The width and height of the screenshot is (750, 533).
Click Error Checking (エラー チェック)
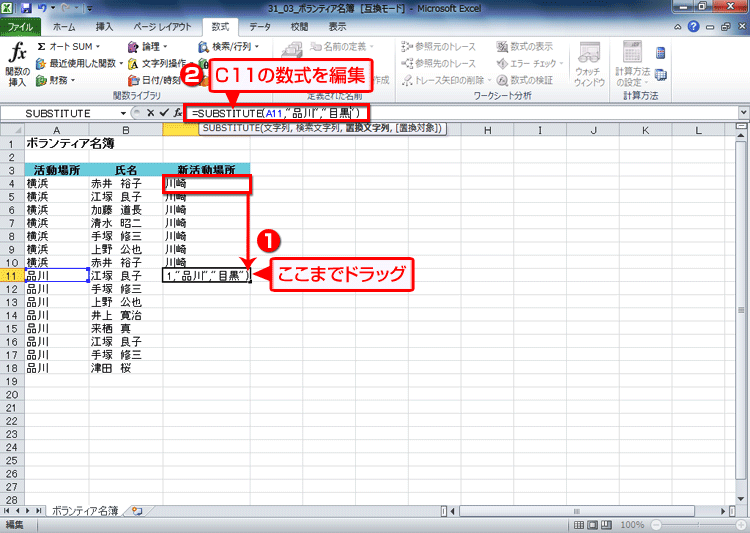(x=530, y=63)
